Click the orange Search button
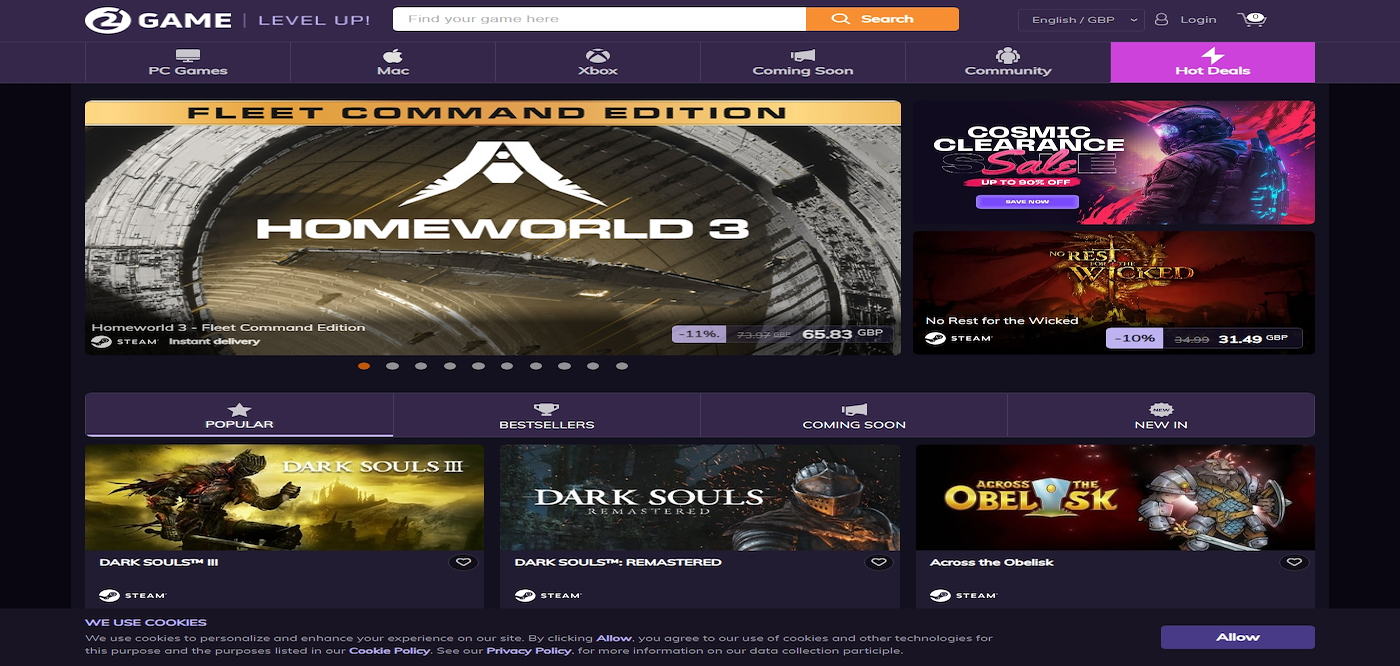The height and width of the screenshot is (666, 1400). (x=882, y=19)
